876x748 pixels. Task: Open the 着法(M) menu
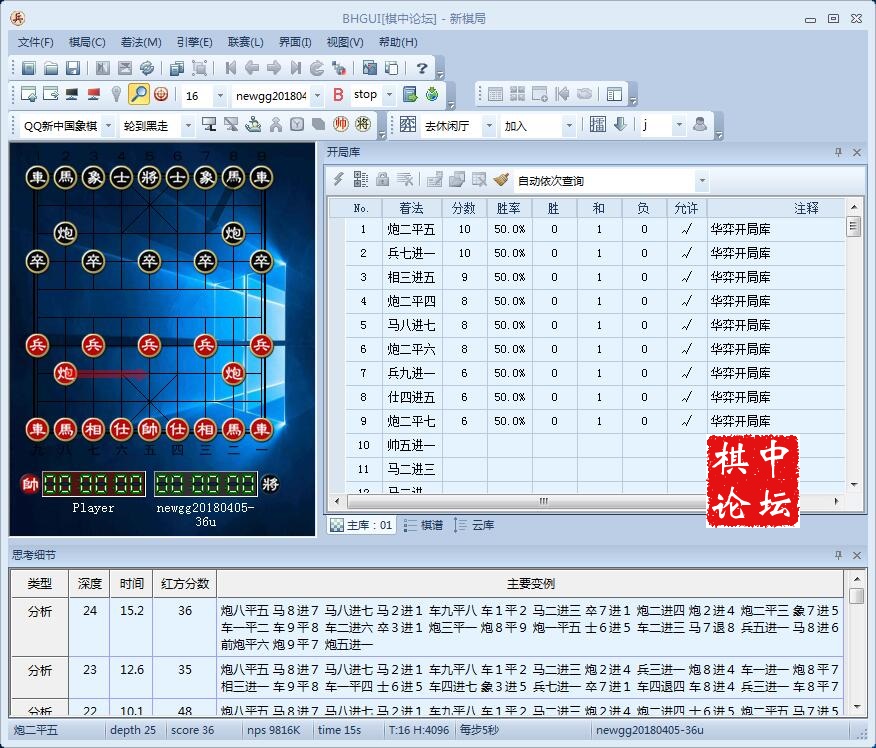(x=141, y=42)
